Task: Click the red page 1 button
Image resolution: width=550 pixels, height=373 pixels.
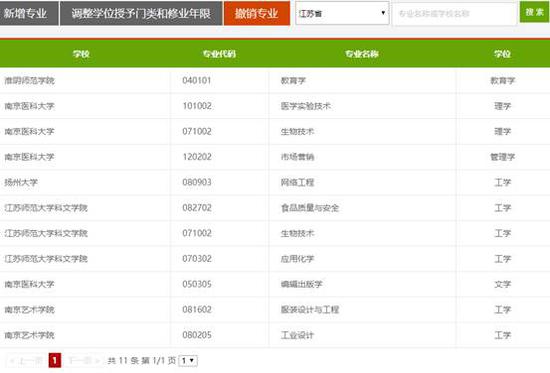Action: click(55, 360)
